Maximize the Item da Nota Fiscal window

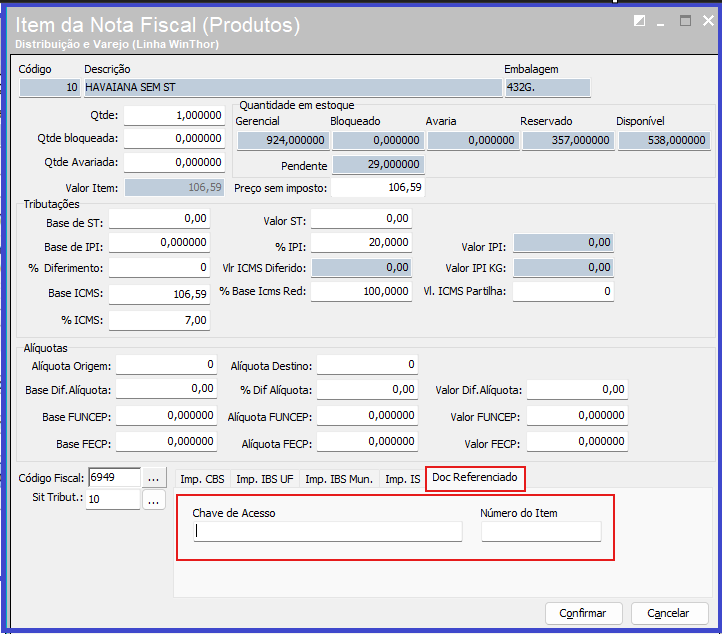tap(685, 20)
